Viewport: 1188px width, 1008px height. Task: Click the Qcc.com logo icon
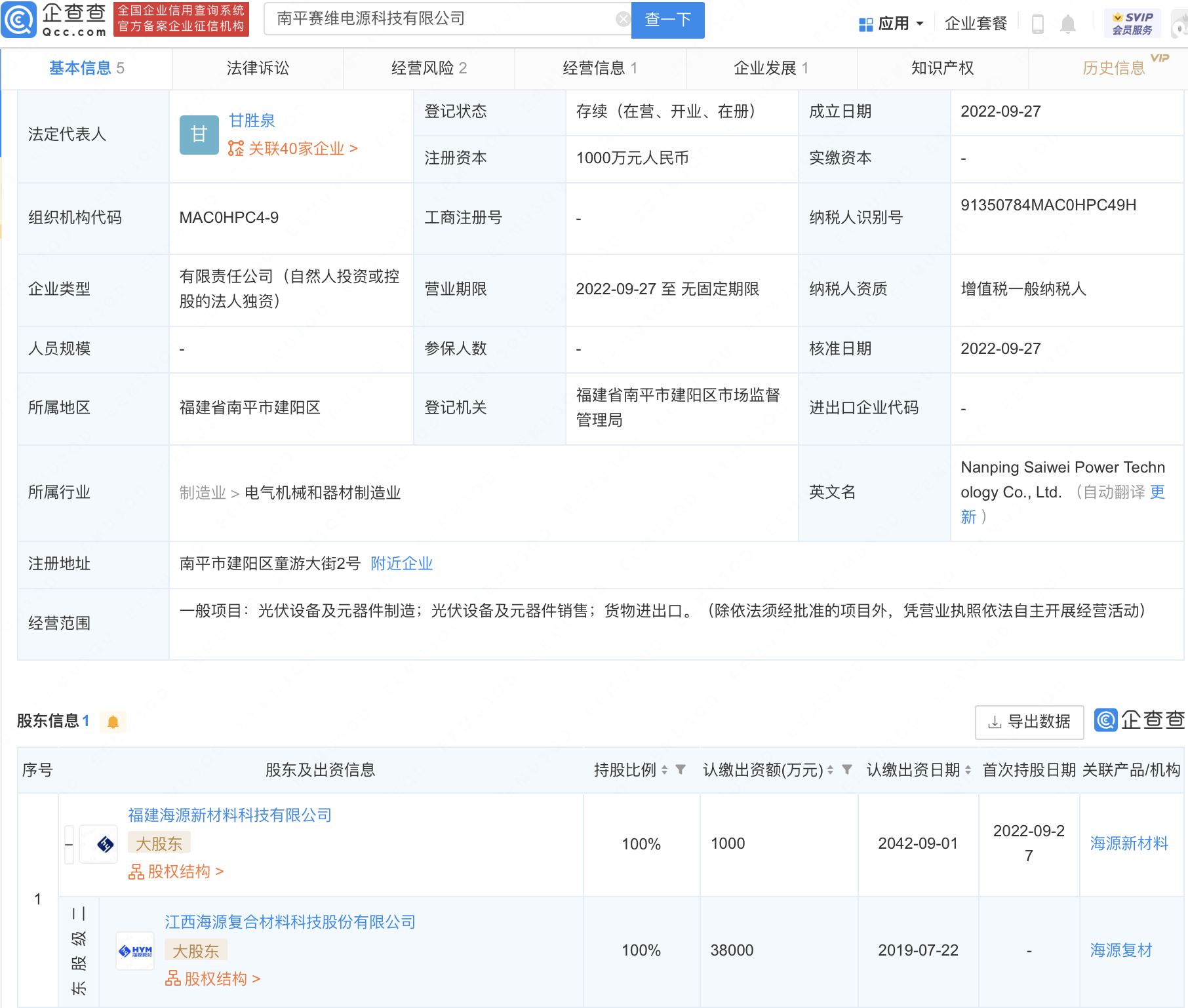coord(18,20)
